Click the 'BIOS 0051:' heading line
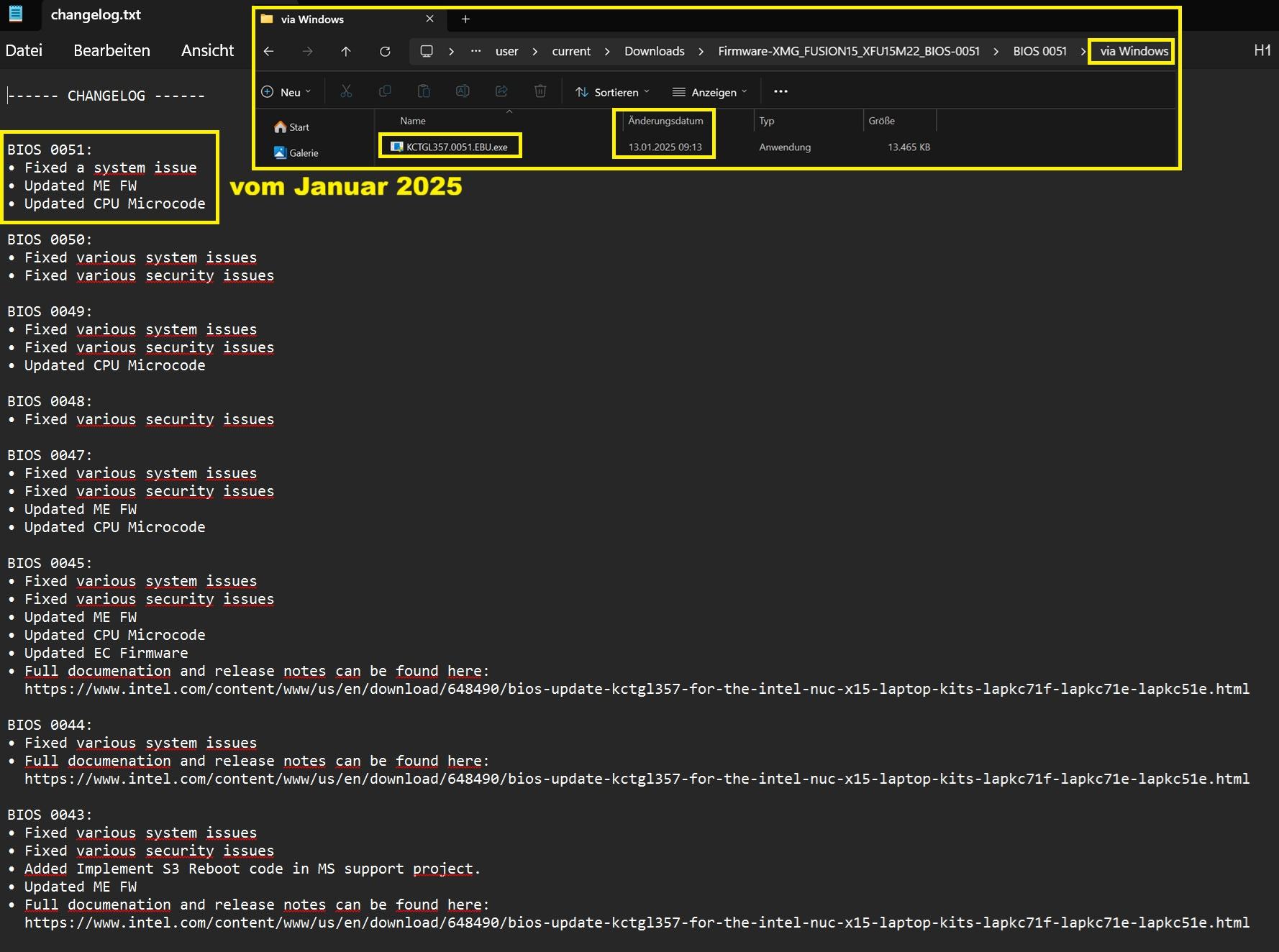 tap(50, 150)
